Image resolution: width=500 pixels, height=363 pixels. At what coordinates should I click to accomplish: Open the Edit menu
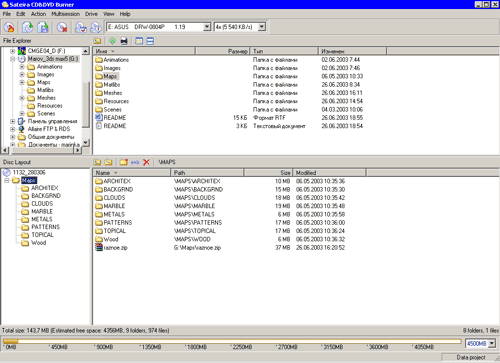tap(21, 14)
